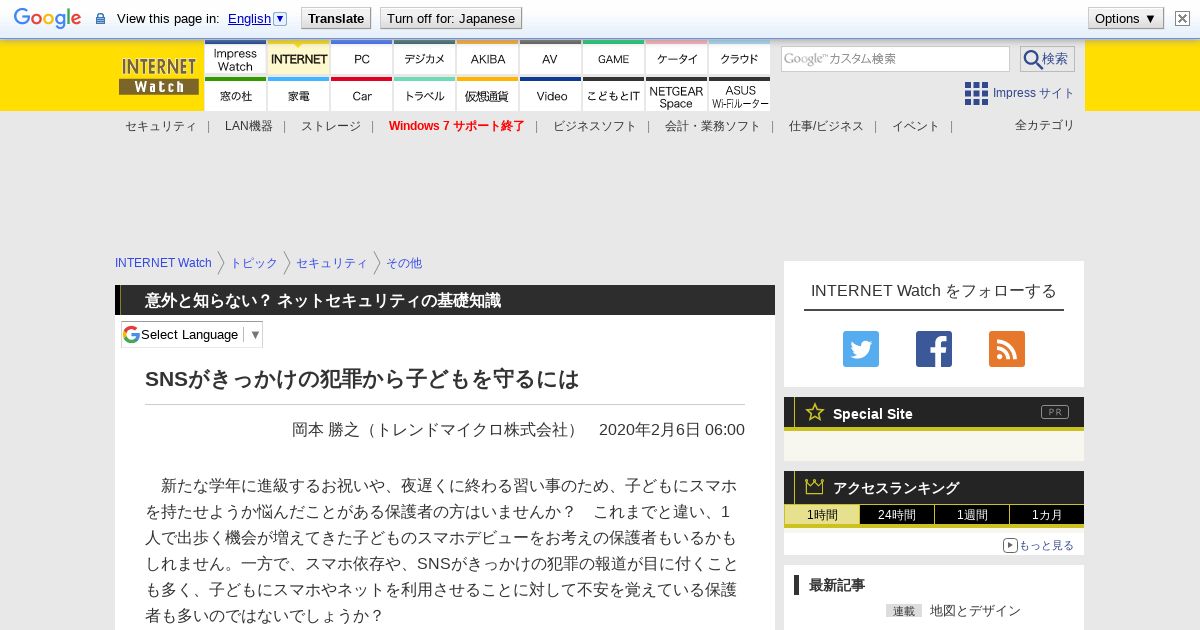The height and width of the screenshot is (630, 1200).
Task: Open the Video tab
Action: (550, 95)
